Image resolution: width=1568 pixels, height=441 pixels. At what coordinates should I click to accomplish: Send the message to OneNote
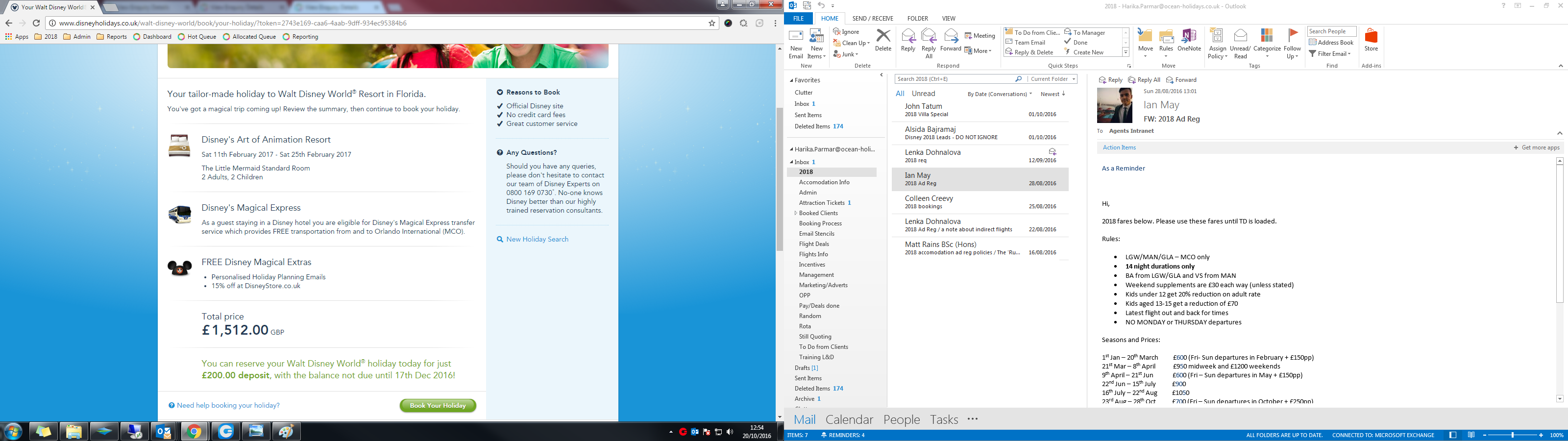pos(1189,40)
